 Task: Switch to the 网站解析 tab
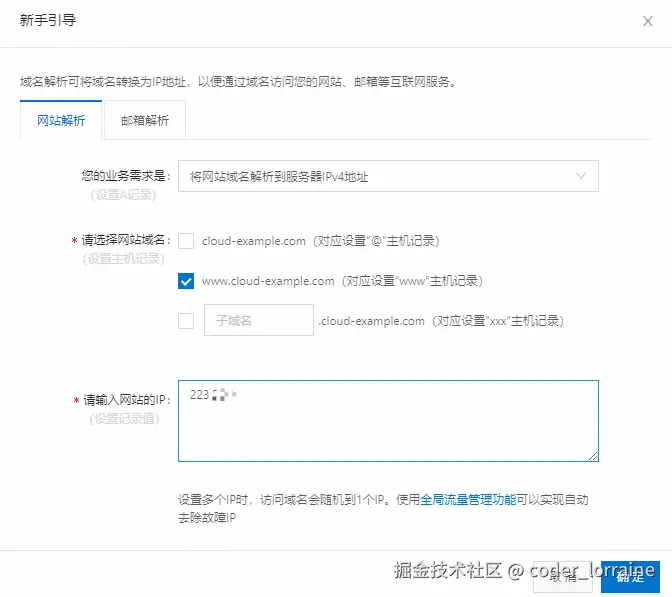coord(61,120)
